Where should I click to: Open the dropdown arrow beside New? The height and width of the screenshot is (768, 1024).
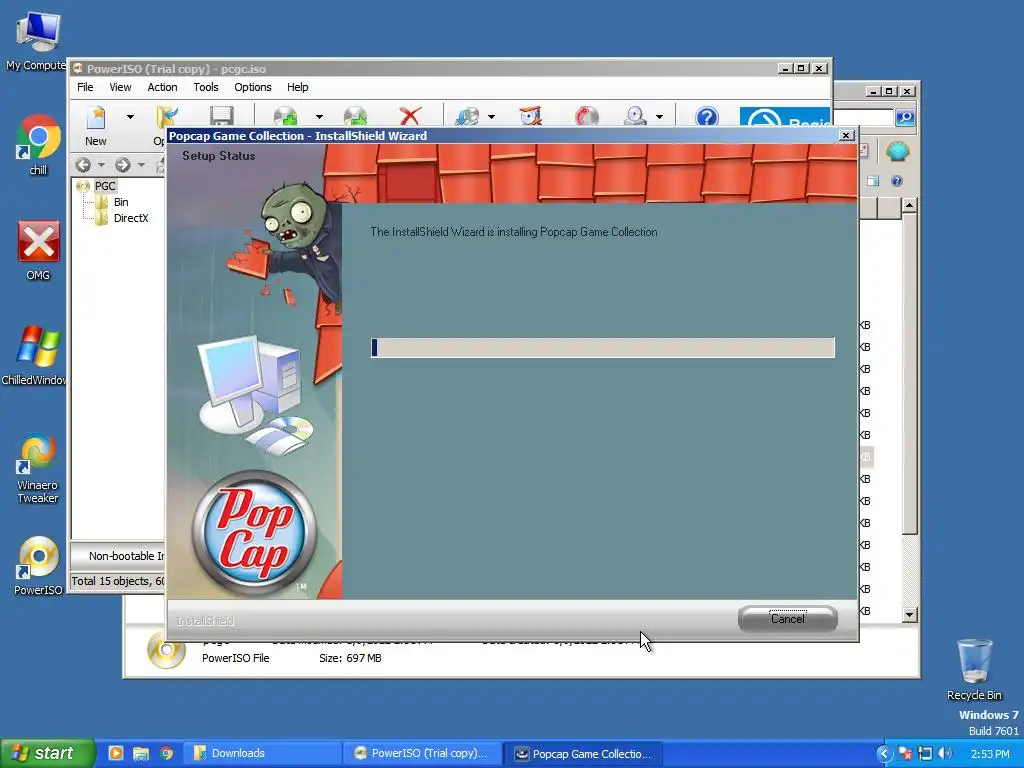tap(130, 117)
